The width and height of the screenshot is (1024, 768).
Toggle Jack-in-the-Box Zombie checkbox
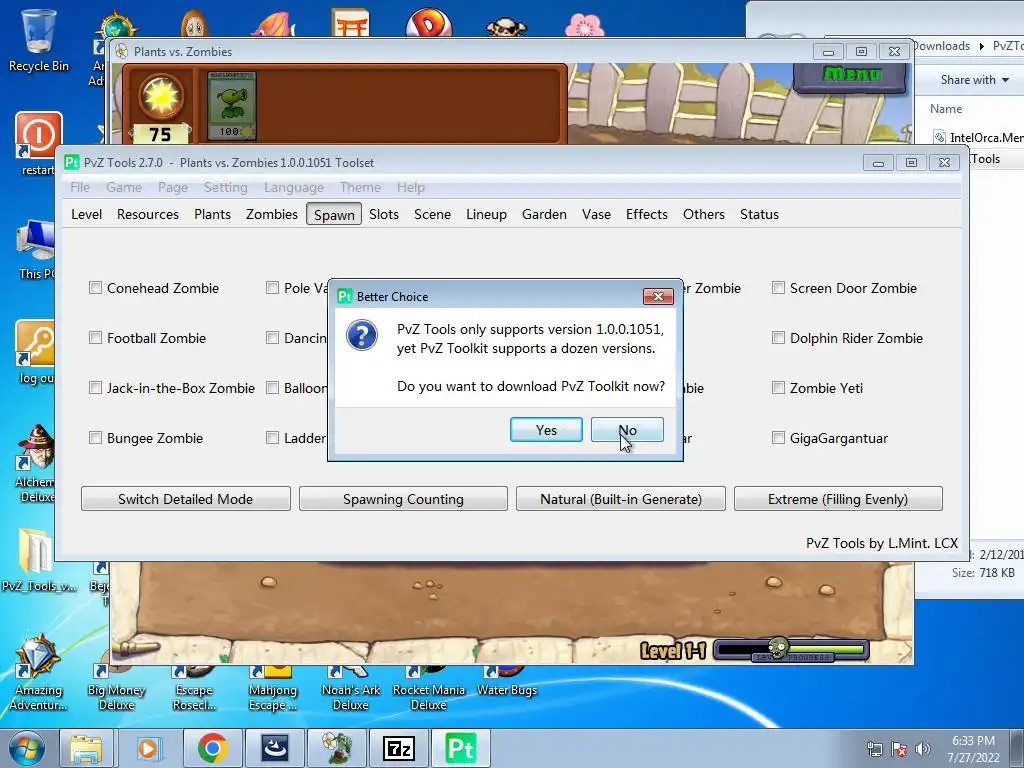95,388
